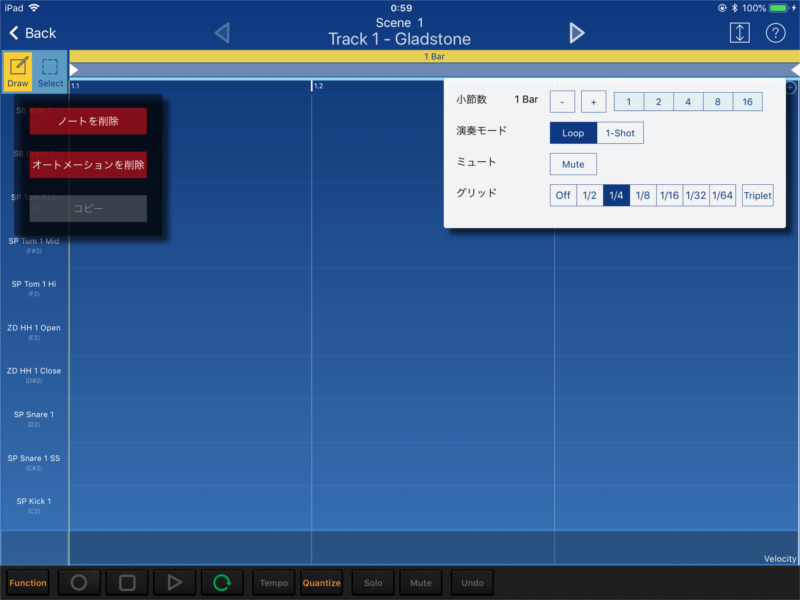This screenshot has width=800, height=600.
Task: Select 1-Shot play mode
Action: point(620,133)
